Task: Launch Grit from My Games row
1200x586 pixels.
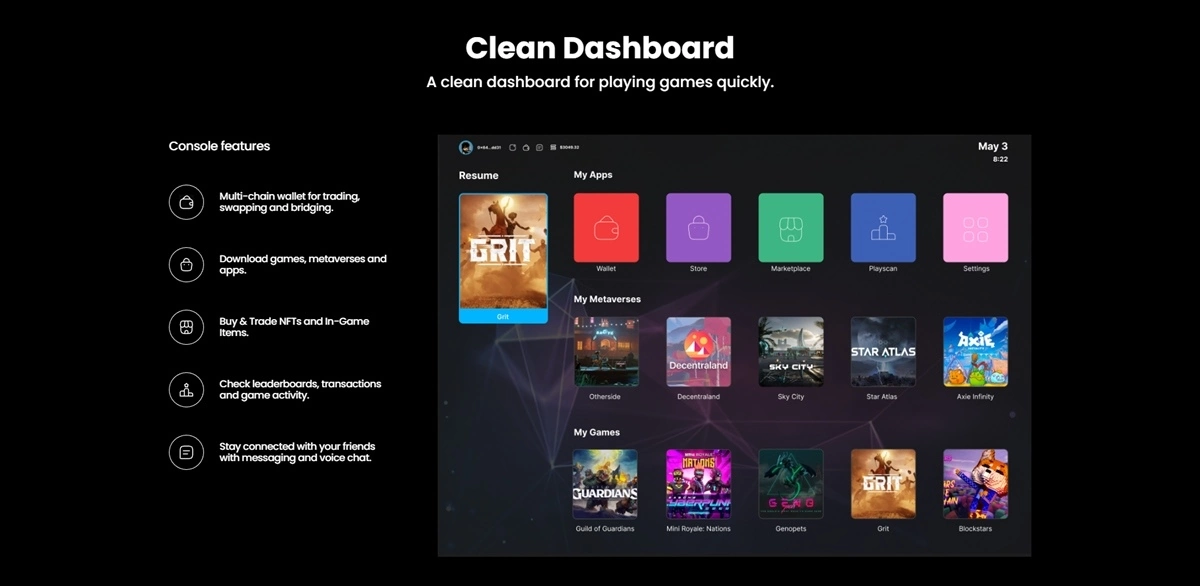Action: (883, 484)
